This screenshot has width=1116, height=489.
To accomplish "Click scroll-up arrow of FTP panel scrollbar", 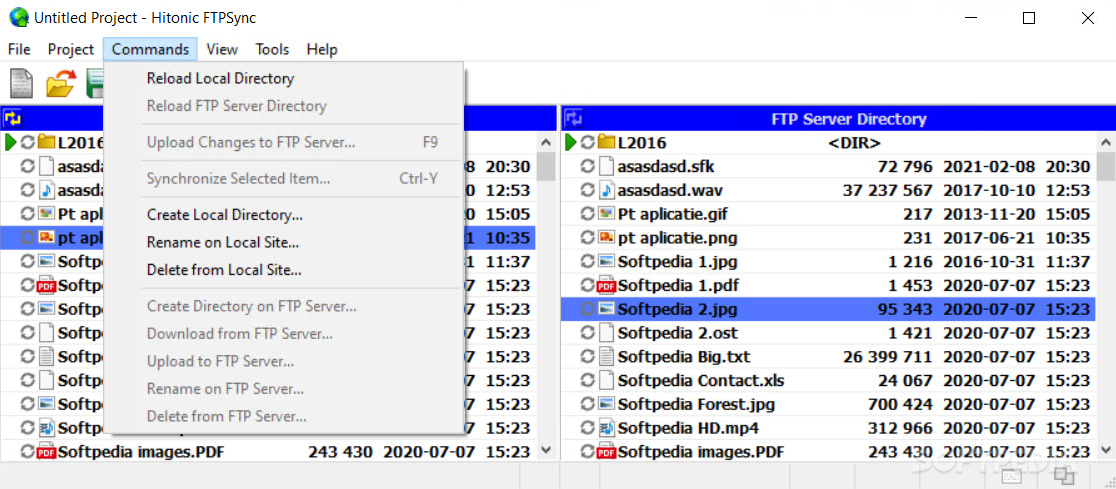I will 1106,142.
